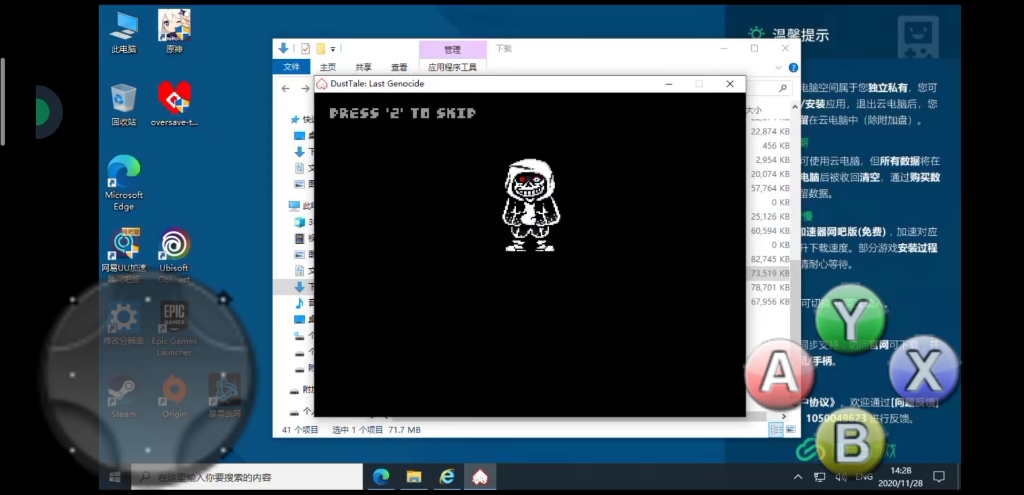Click the DustTale: Last Genocide title bar
Screen dimensions: 1024x495
tap(530, 84)
